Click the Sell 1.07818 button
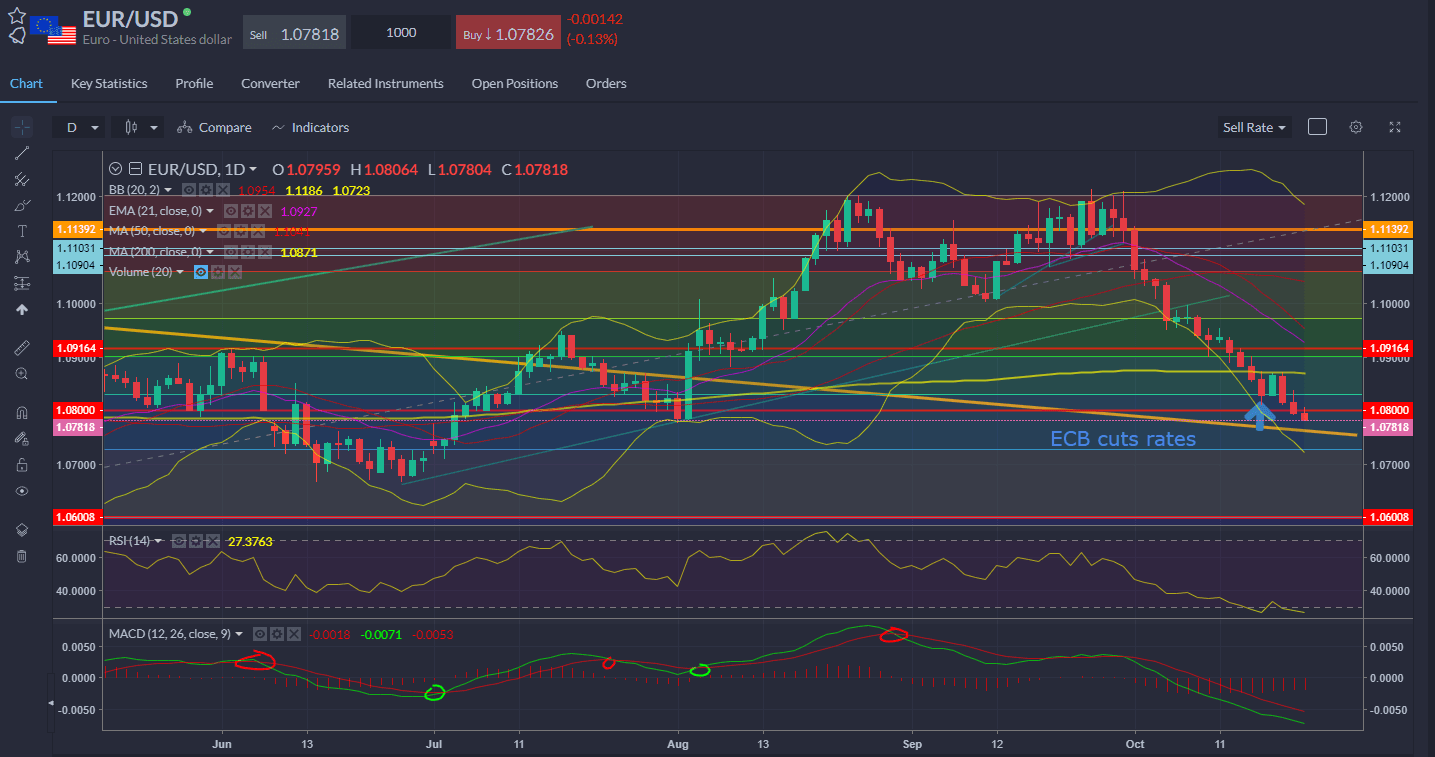This screenshot has height=757, width=1435. pos(294,34)
